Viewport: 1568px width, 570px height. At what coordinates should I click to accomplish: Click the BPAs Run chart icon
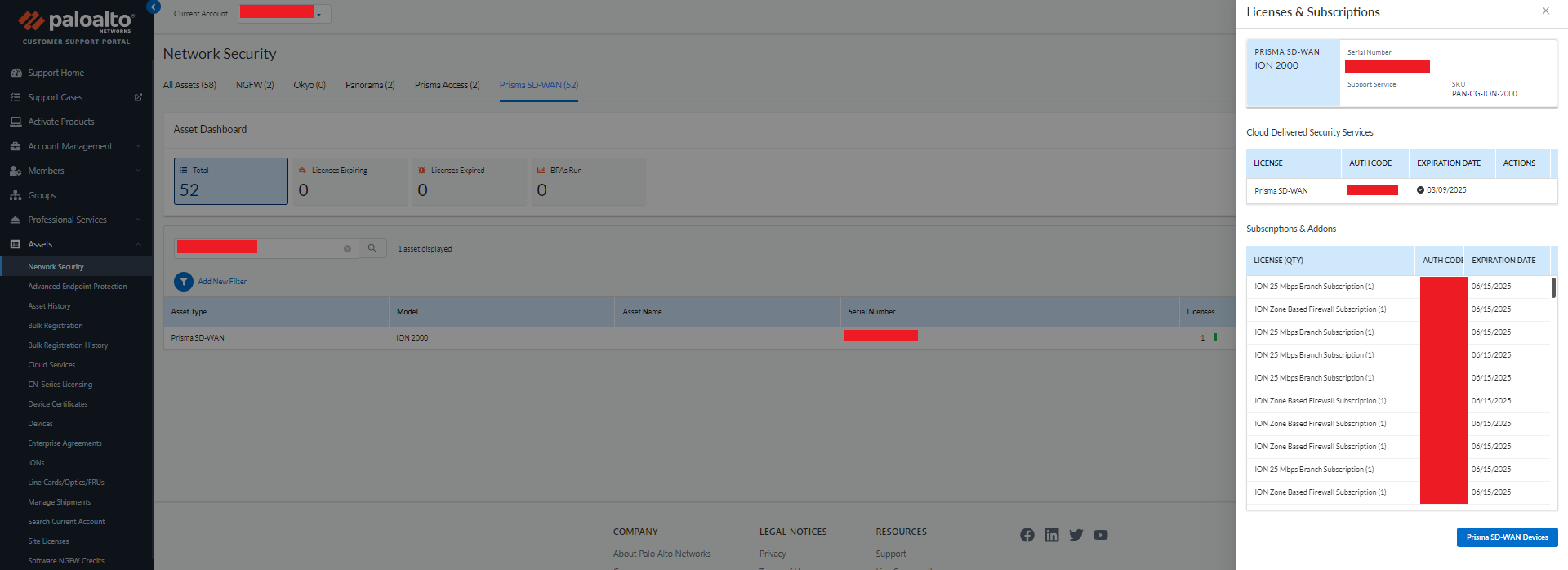[541, 171]
